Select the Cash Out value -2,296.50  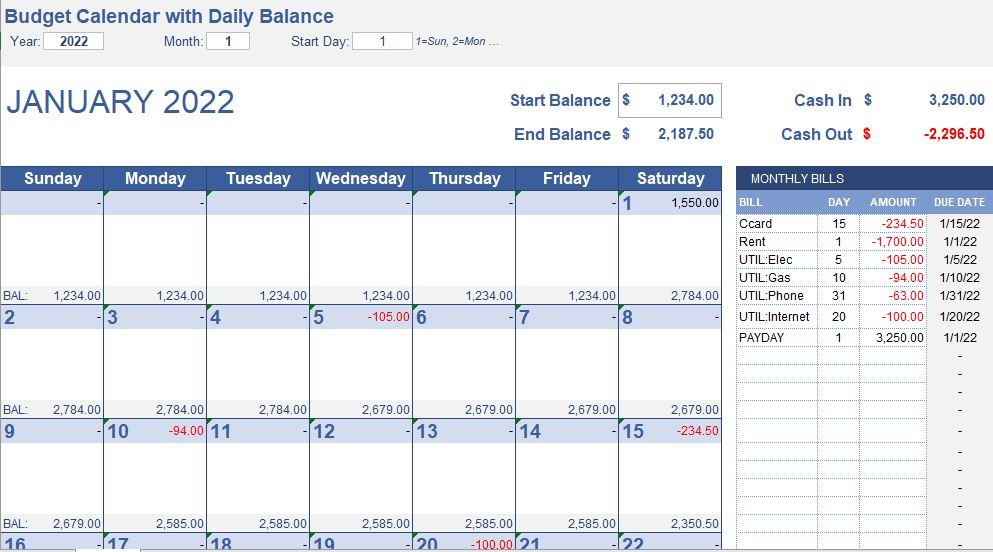[x=954, y=134]
